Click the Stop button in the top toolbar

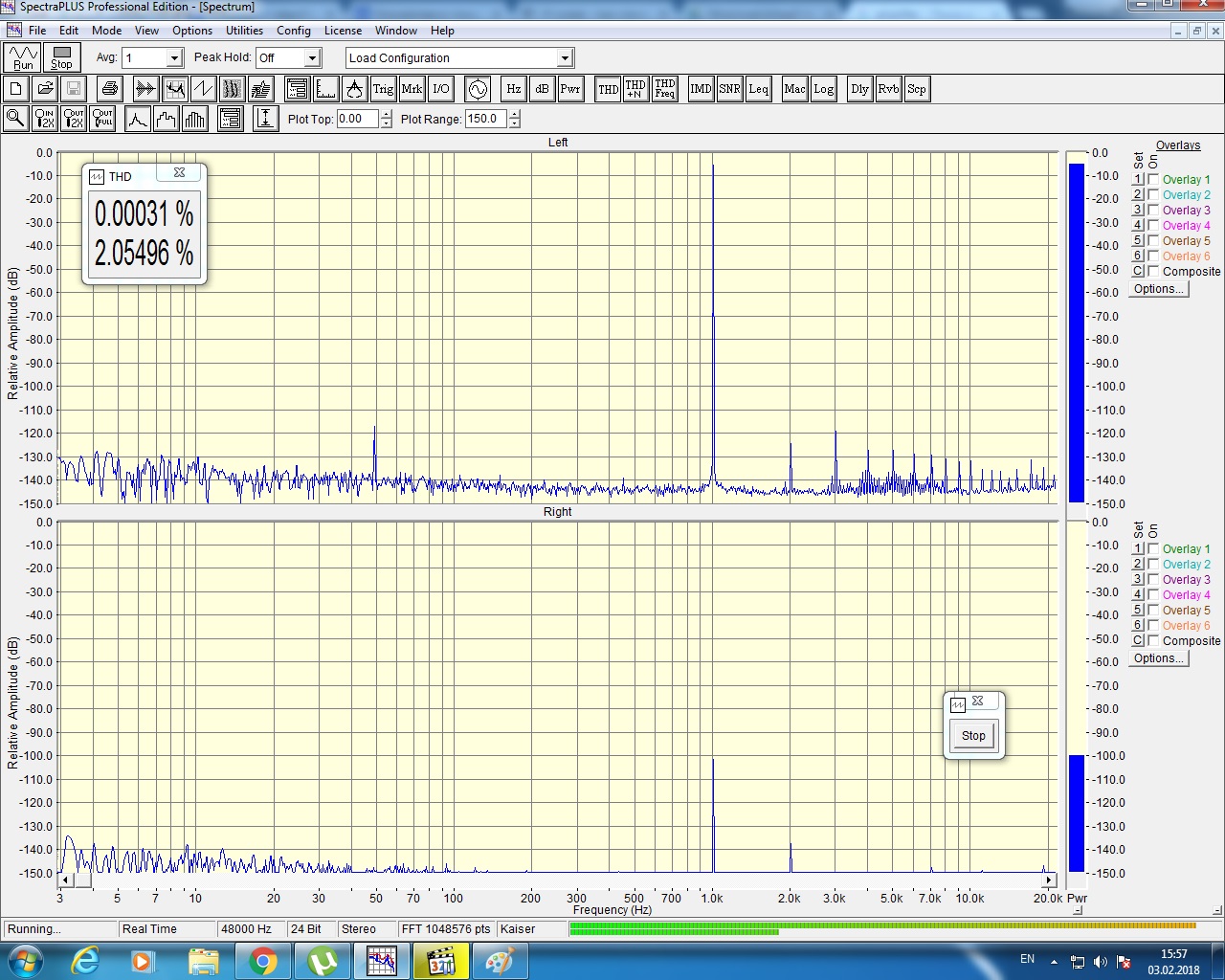(x=61, y=57)
